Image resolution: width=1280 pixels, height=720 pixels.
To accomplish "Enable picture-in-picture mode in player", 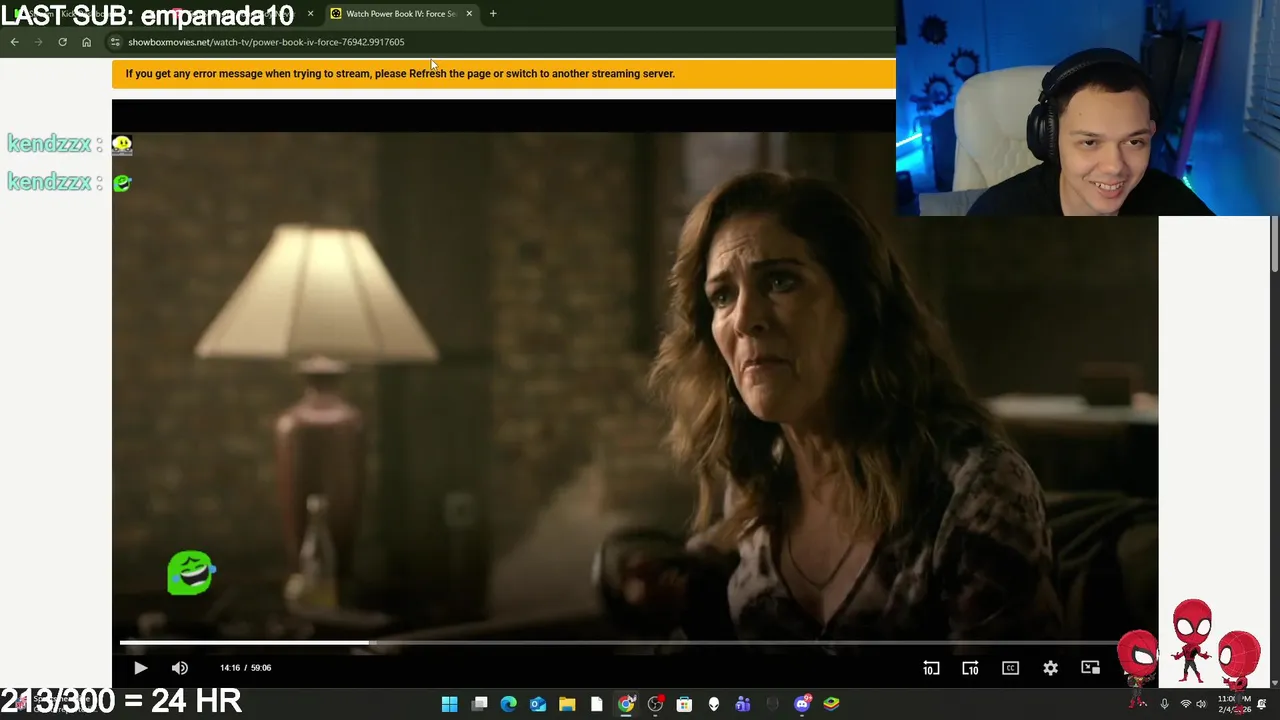I will [1090, 668].
